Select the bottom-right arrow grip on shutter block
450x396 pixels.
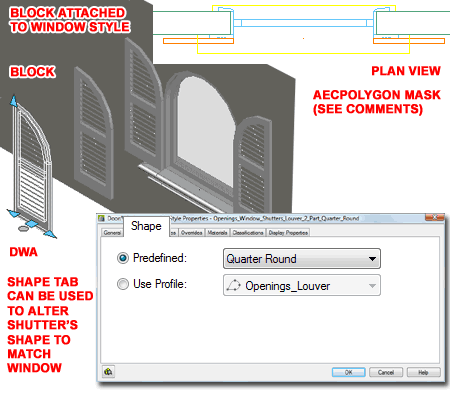point(50,234)
